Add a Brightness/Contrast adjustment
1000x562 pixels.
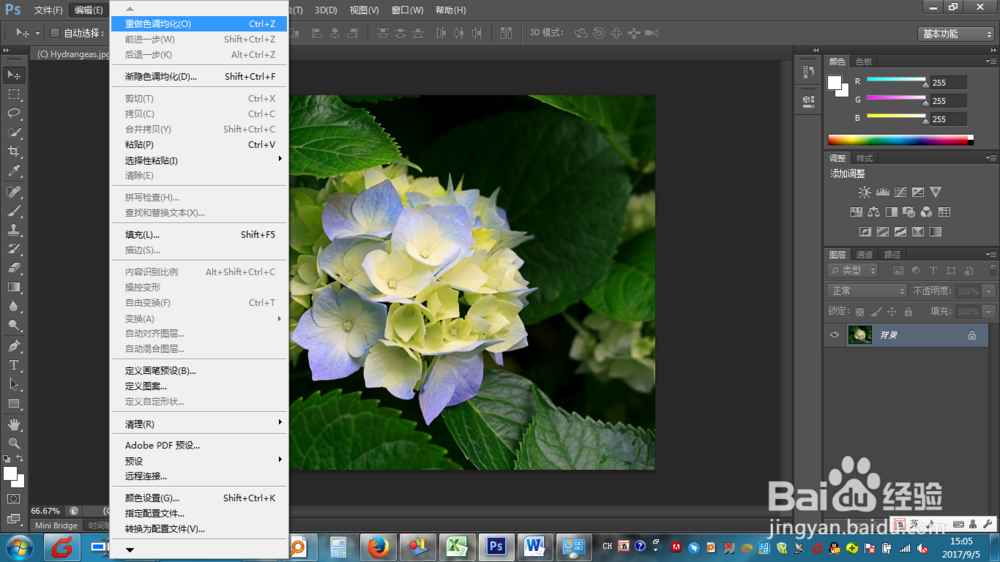pyautogui.click(x=864, y=192)
